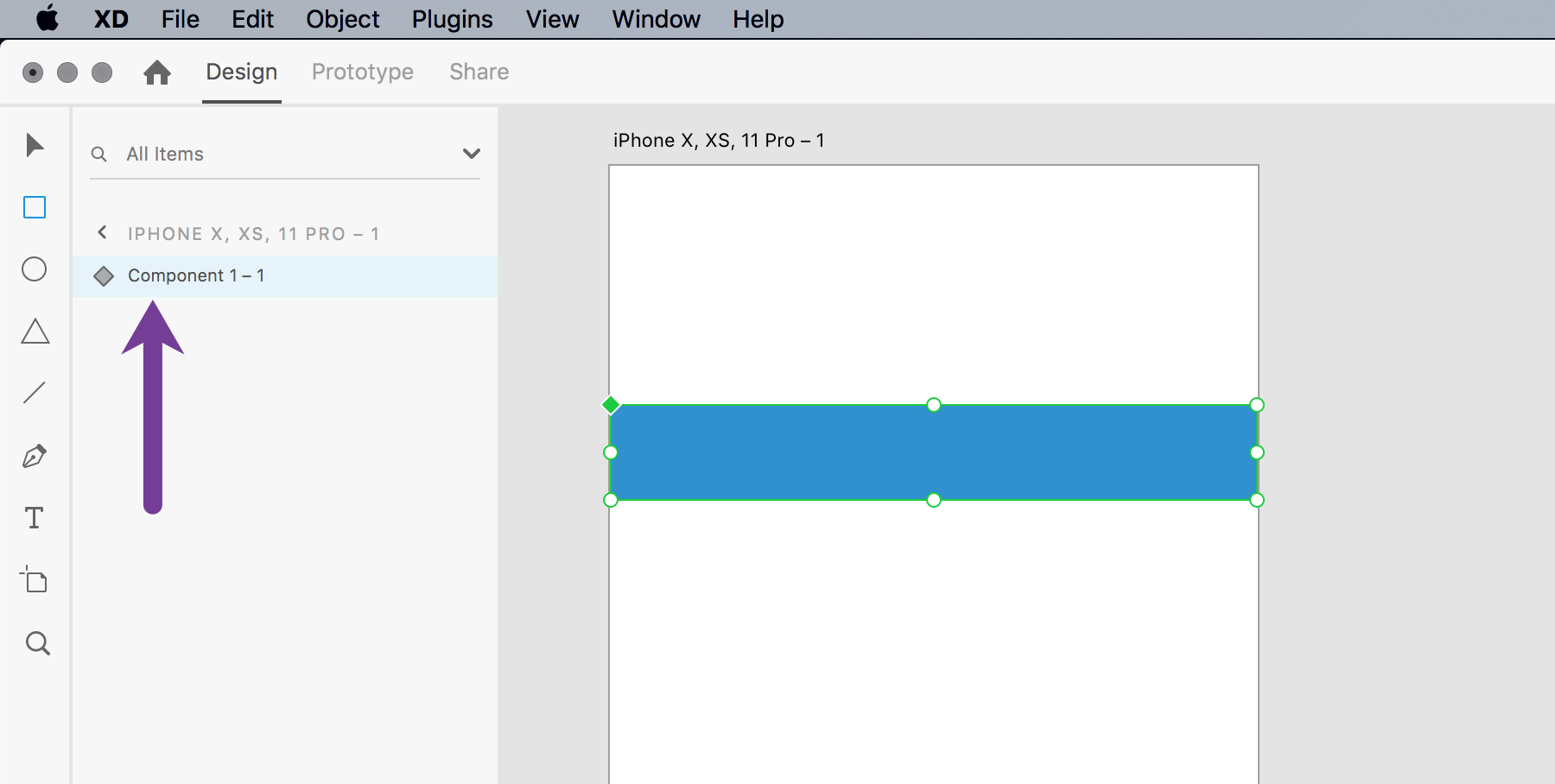Pick the Polygon tool
The image size is (1555, 784).
[x=35, y=332]
